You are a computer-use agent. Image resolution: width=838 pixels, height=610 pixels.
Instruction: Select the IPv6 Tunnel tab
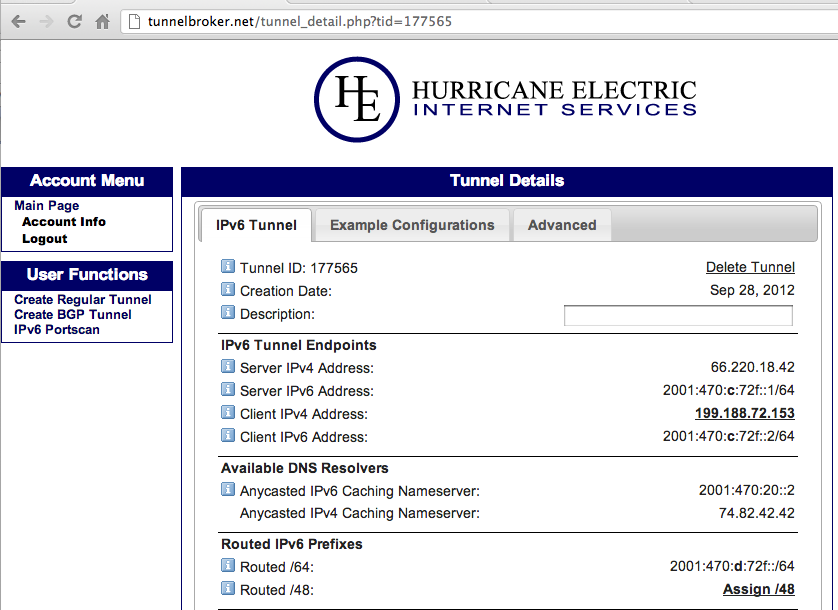pyautogui.click(x=256, y=225)
